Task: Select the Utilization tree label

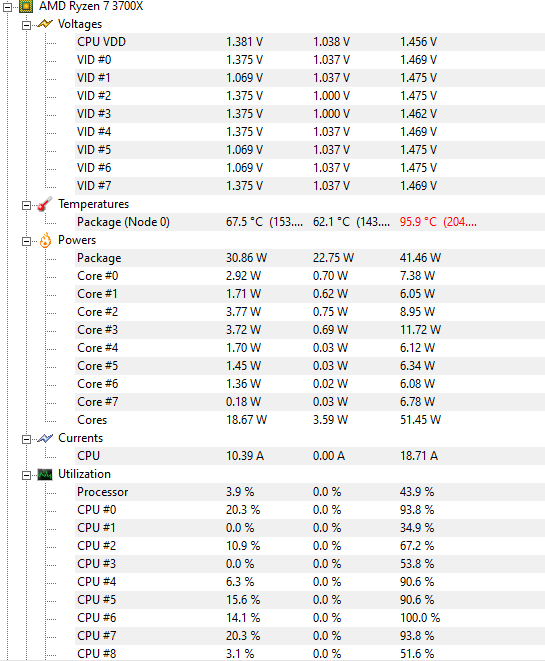Action: [84, 474]
